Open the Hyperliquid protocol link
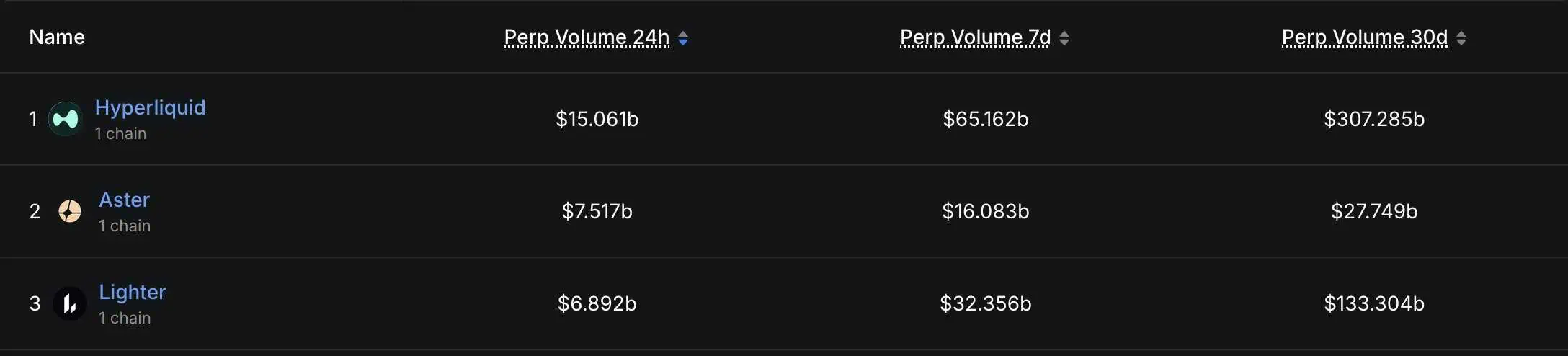The width and height of the screenshot is (1568, 356). coord(151,107)
